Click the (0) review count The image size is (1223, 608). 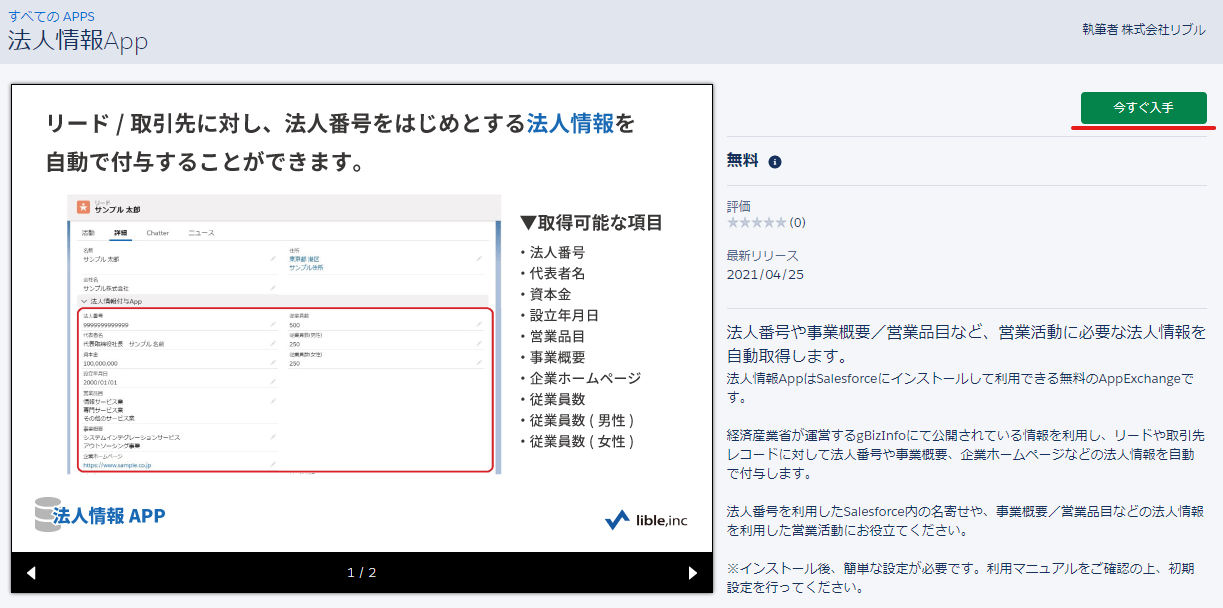tap(798, 222)
